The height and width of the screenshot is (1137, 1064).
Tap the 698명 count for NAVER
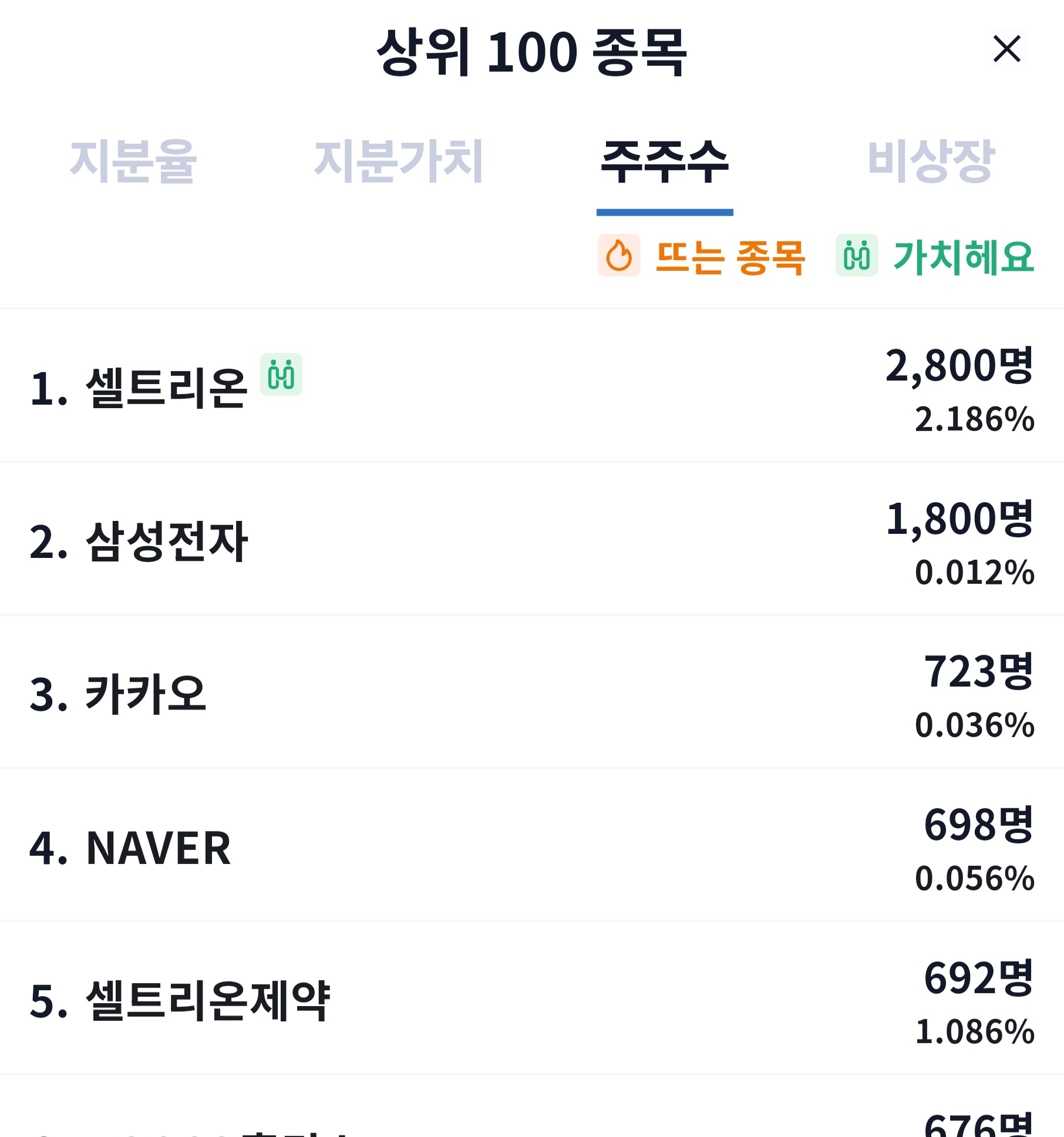pyautogui.click(x=978, y=825)
